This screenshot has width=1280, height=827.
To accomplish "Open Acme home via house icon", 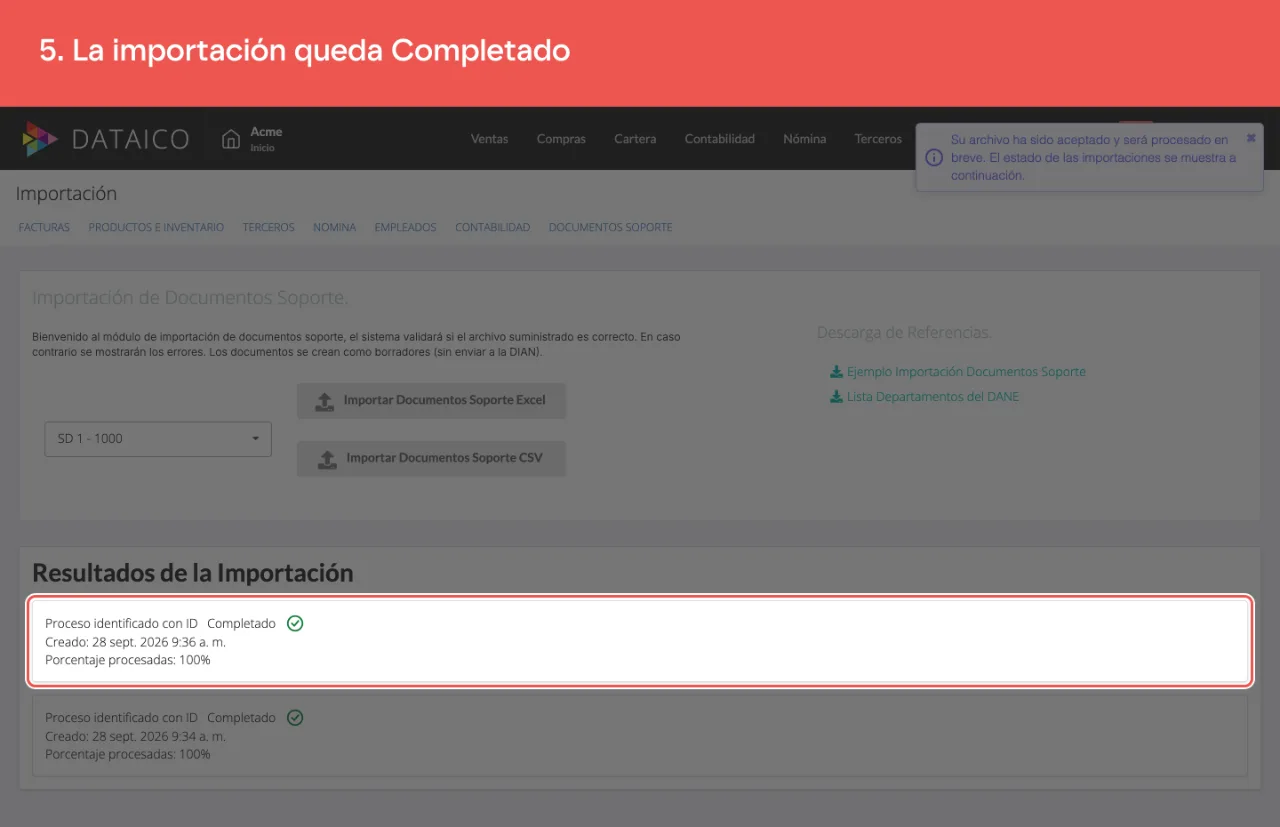I will tap(231, 139).
